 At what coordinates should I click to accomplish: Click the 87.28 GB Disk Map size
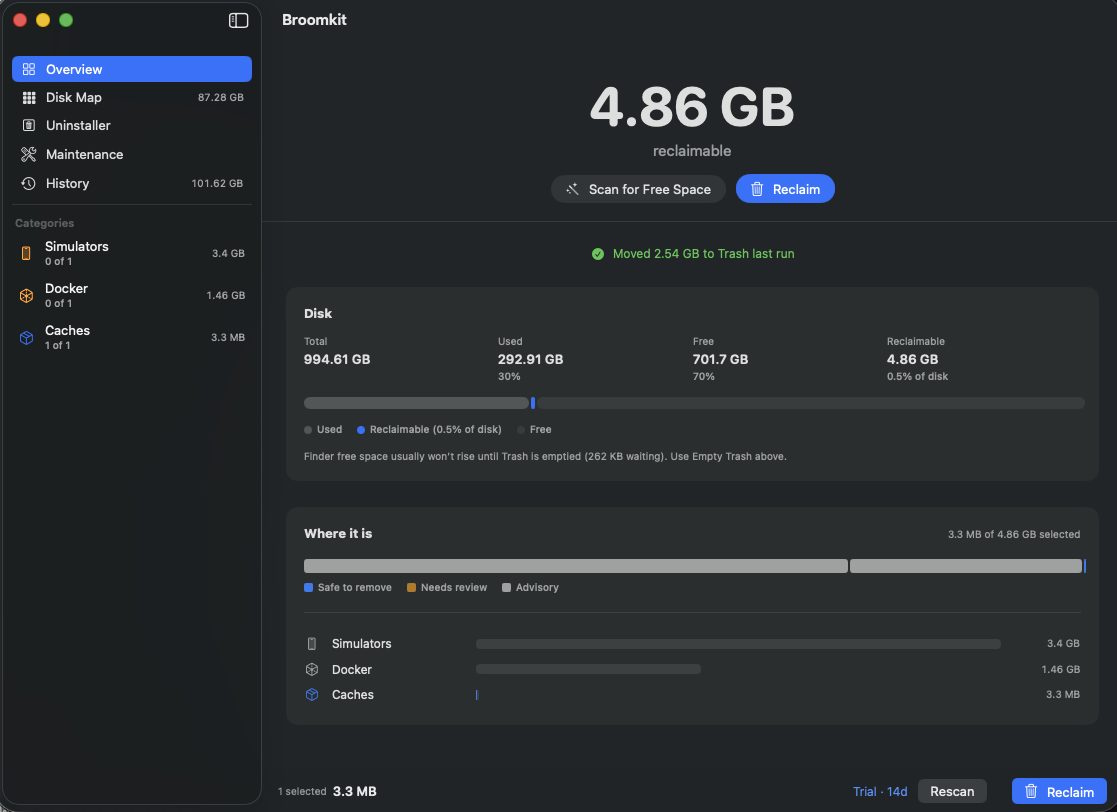(x=221, y=98)
